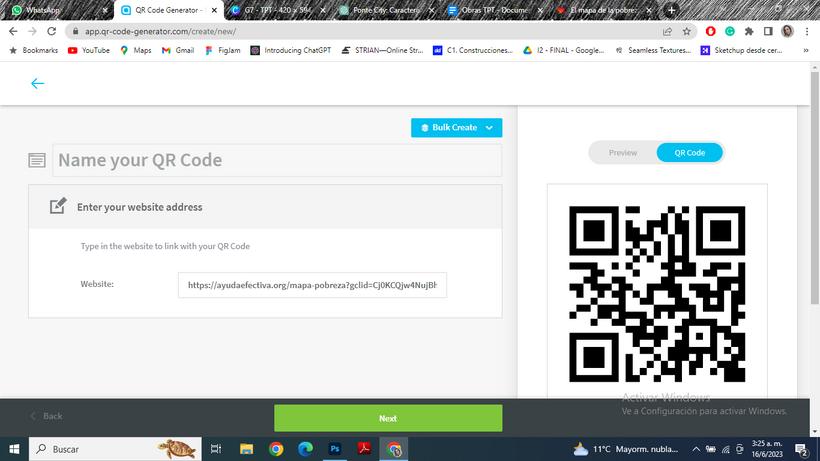The width and height of the screenshot is (820, 461).
Task: Click the Name your QR Code field
Action: pos(277,160)
